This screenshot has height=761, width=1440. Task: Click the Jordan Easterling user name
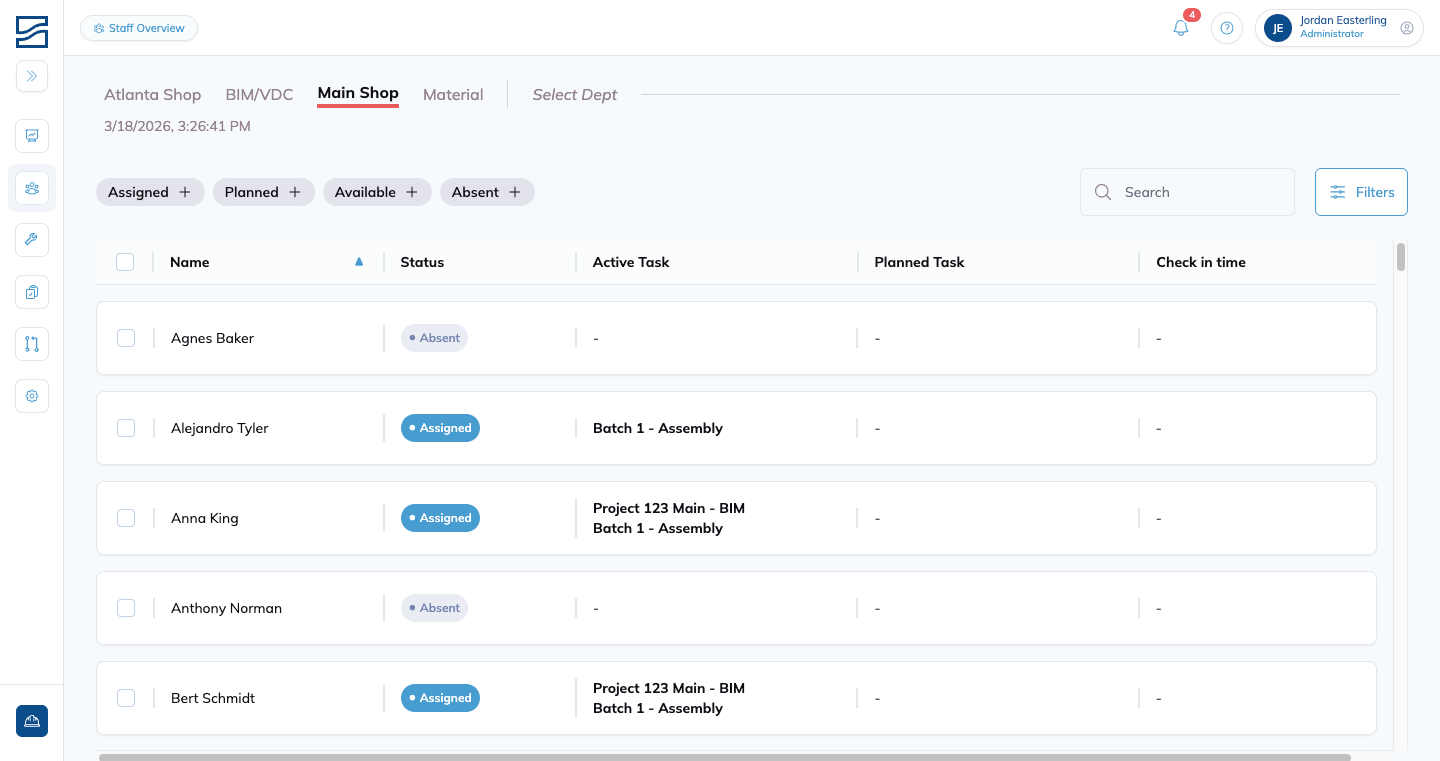[1343, 21]
